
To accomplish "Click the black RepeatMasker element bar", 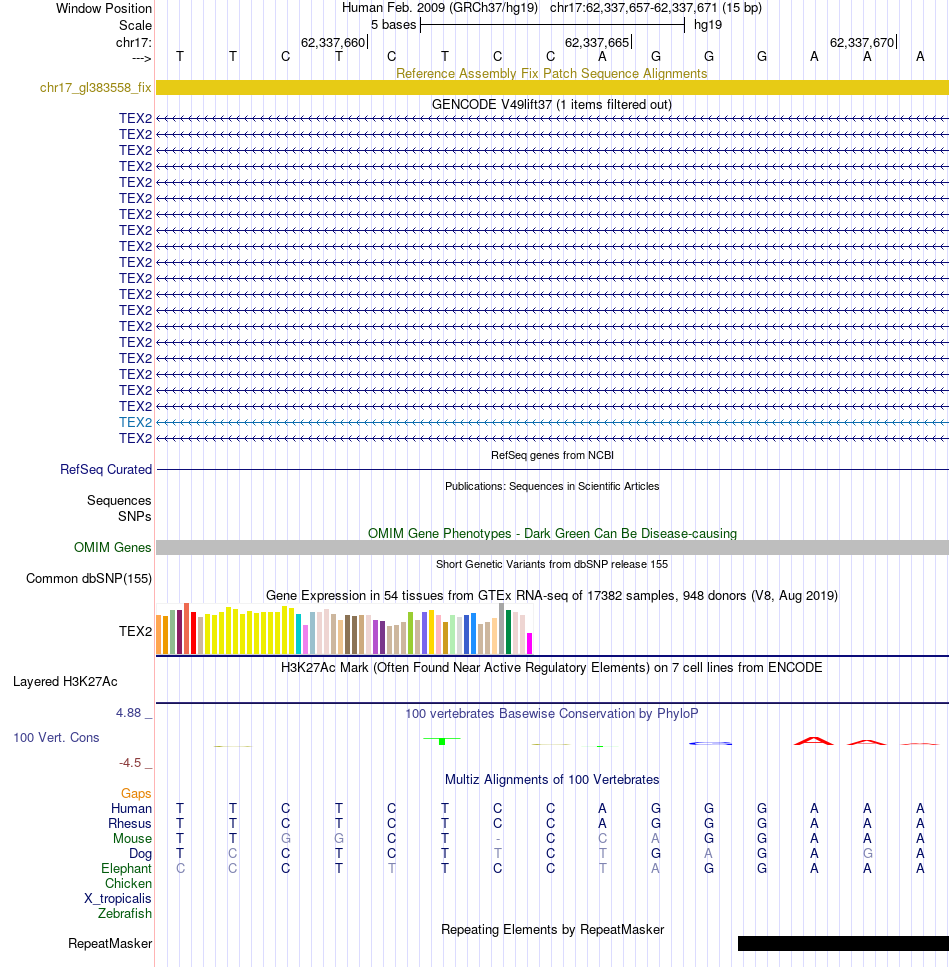I will 843,944.
